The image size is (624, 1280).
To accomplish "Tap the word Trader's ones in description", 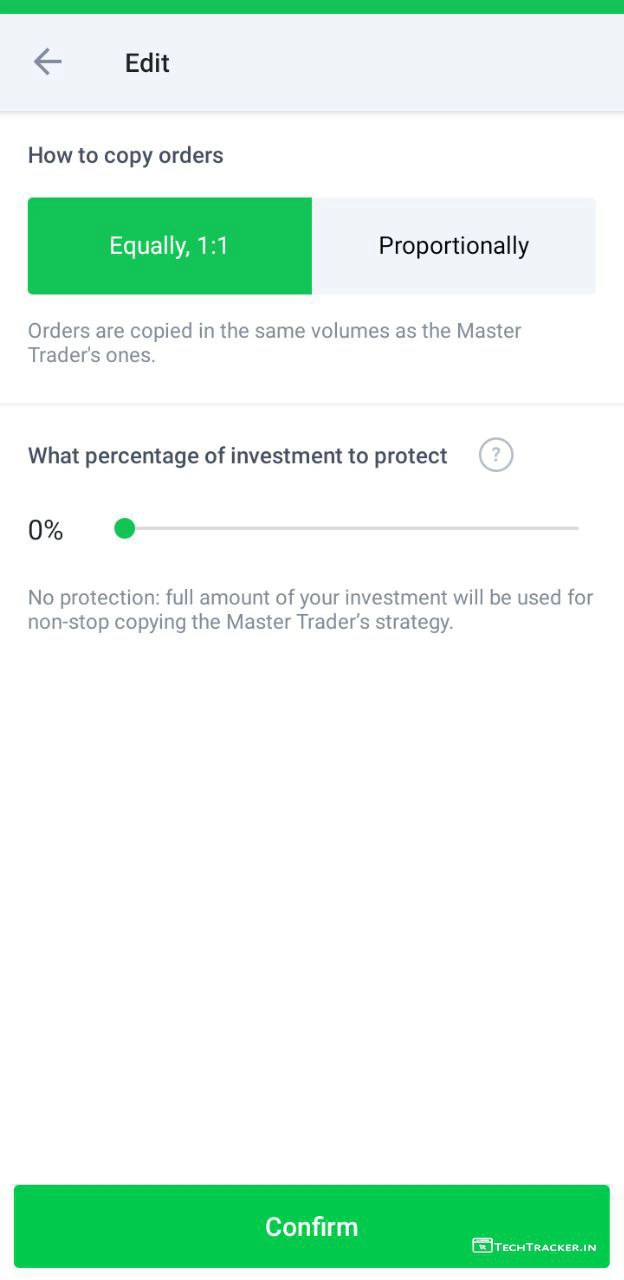I will coord(92,355).
